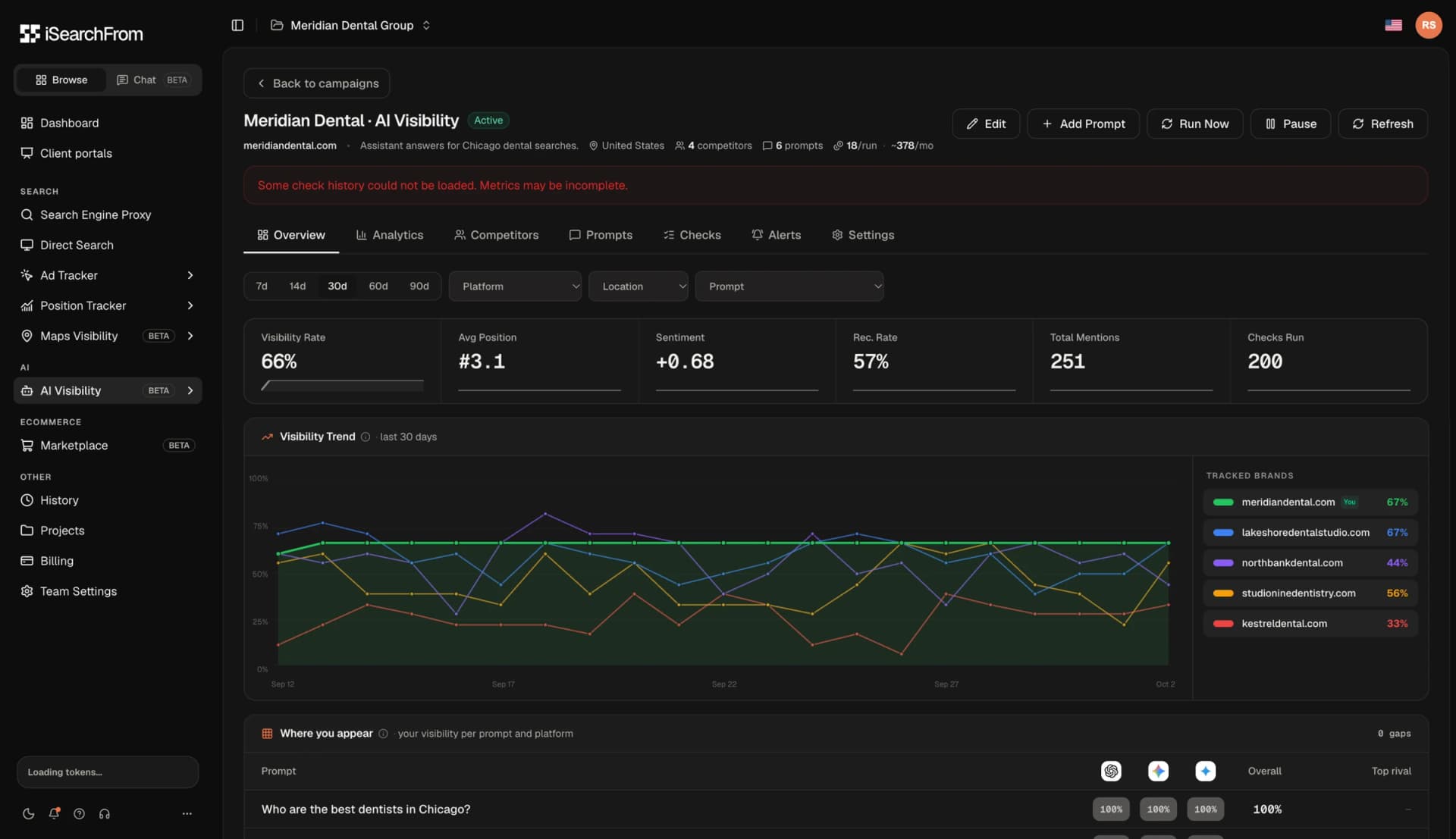Viewport: 1456px width, 839px height.
Task: Click the US flag language icon
Action: 1393,25
